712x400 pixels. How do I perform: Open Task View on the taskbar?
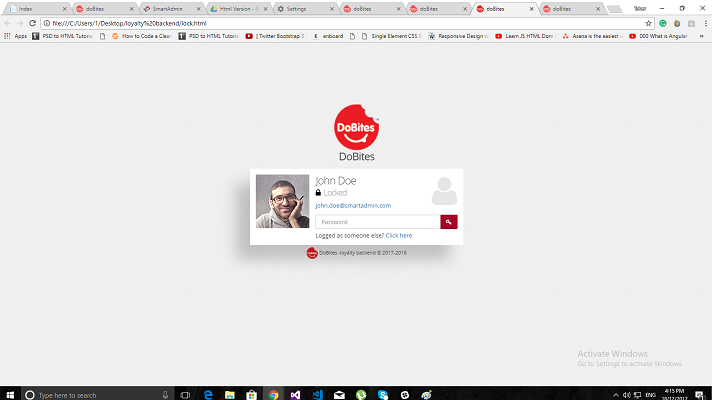coord(185,395)
